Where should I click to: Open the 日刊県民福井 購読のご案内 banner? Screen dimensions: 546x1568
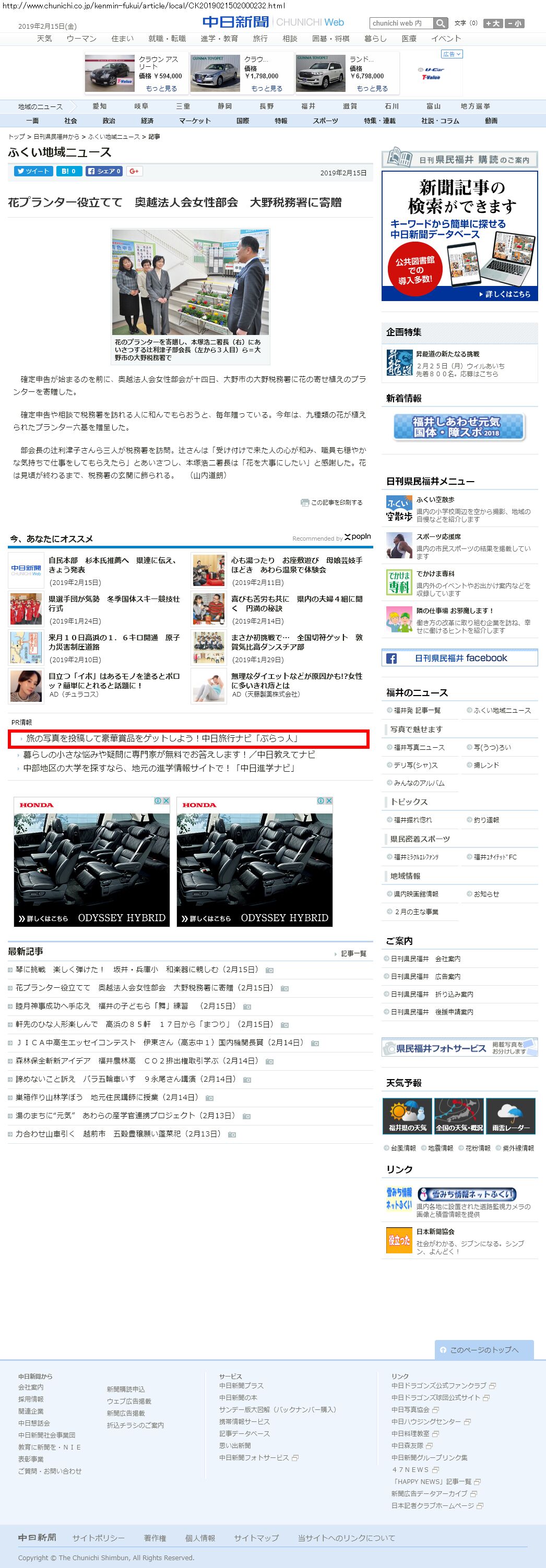point(459,158)
